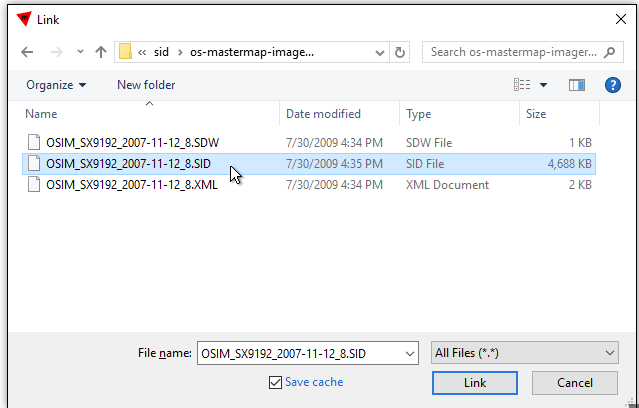Change the view layout icon
The image size is (639, 408).
tap(522, 85)
